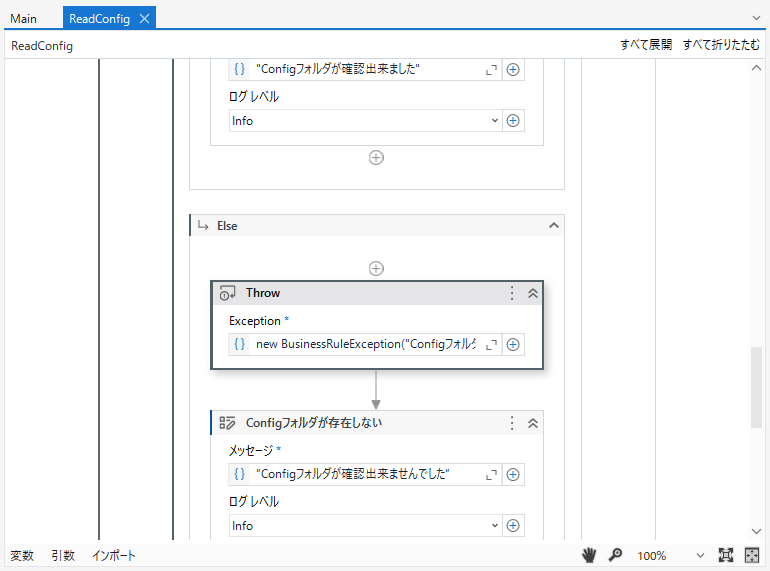Open Throw activity options menu

[512, 293]
